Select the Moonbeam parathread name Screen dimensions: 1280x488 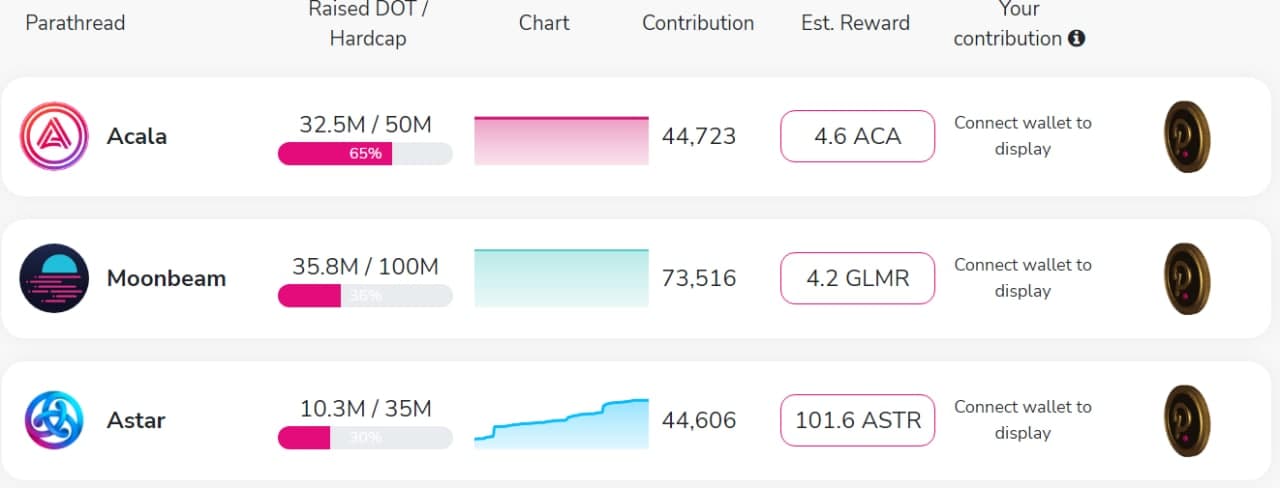(166, 278)
